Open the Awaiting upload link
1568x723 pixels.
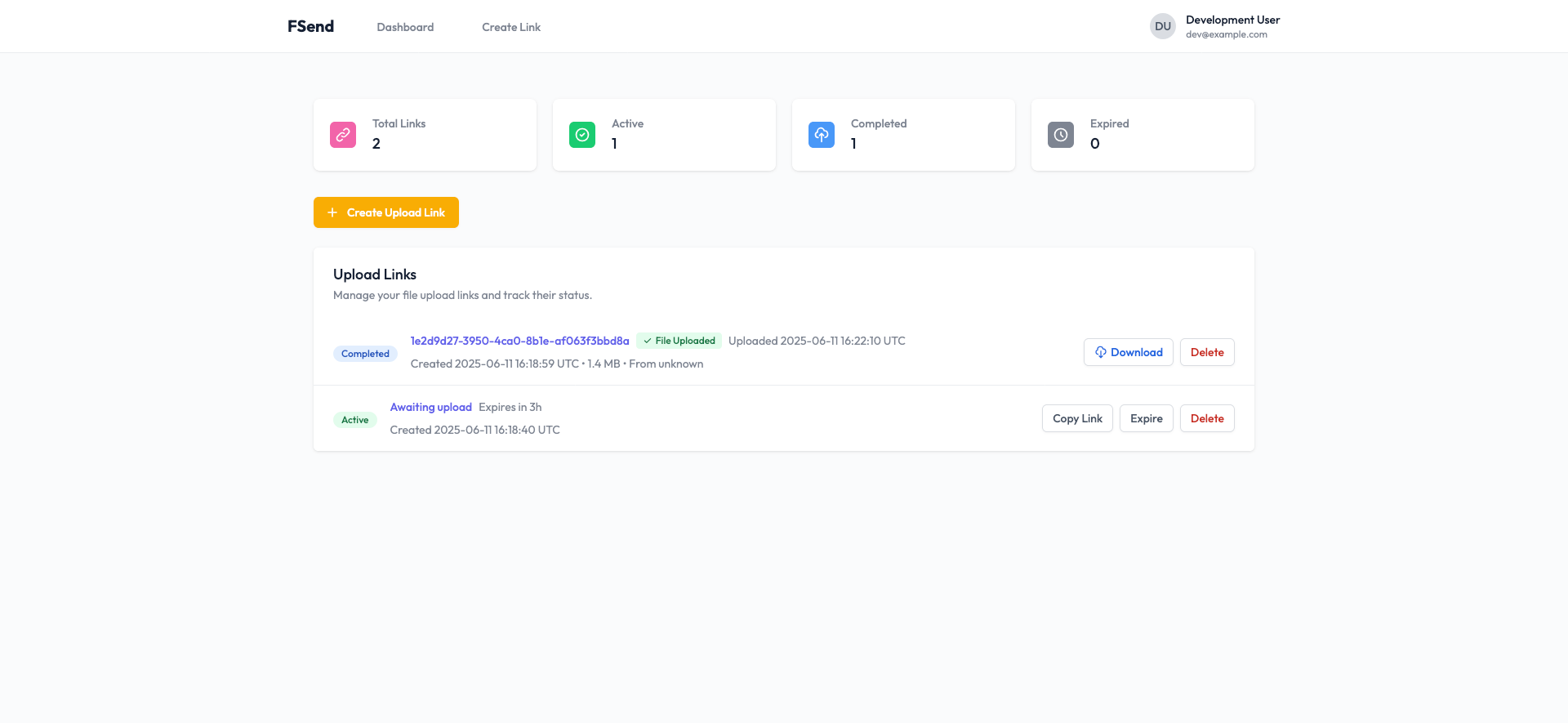tap(431, 407)
